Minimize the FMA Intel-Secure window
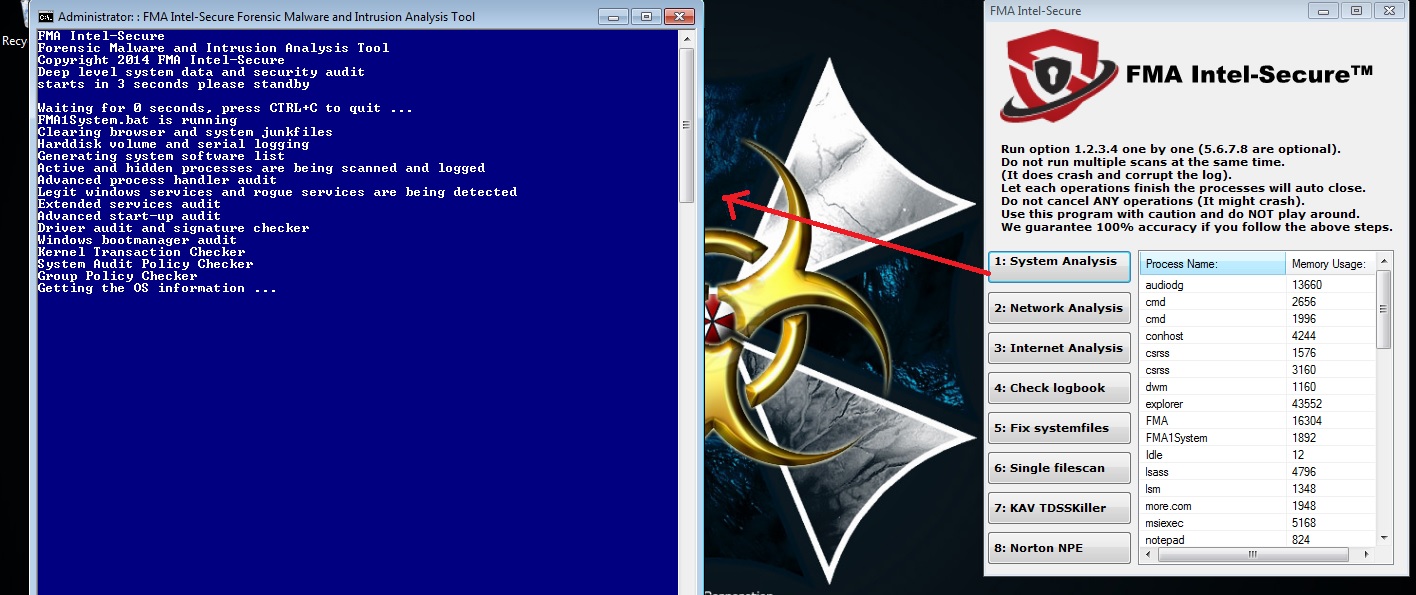The height and width of the screenshot is (595, 1416). pyautogui.click(x=1323, y=10)
